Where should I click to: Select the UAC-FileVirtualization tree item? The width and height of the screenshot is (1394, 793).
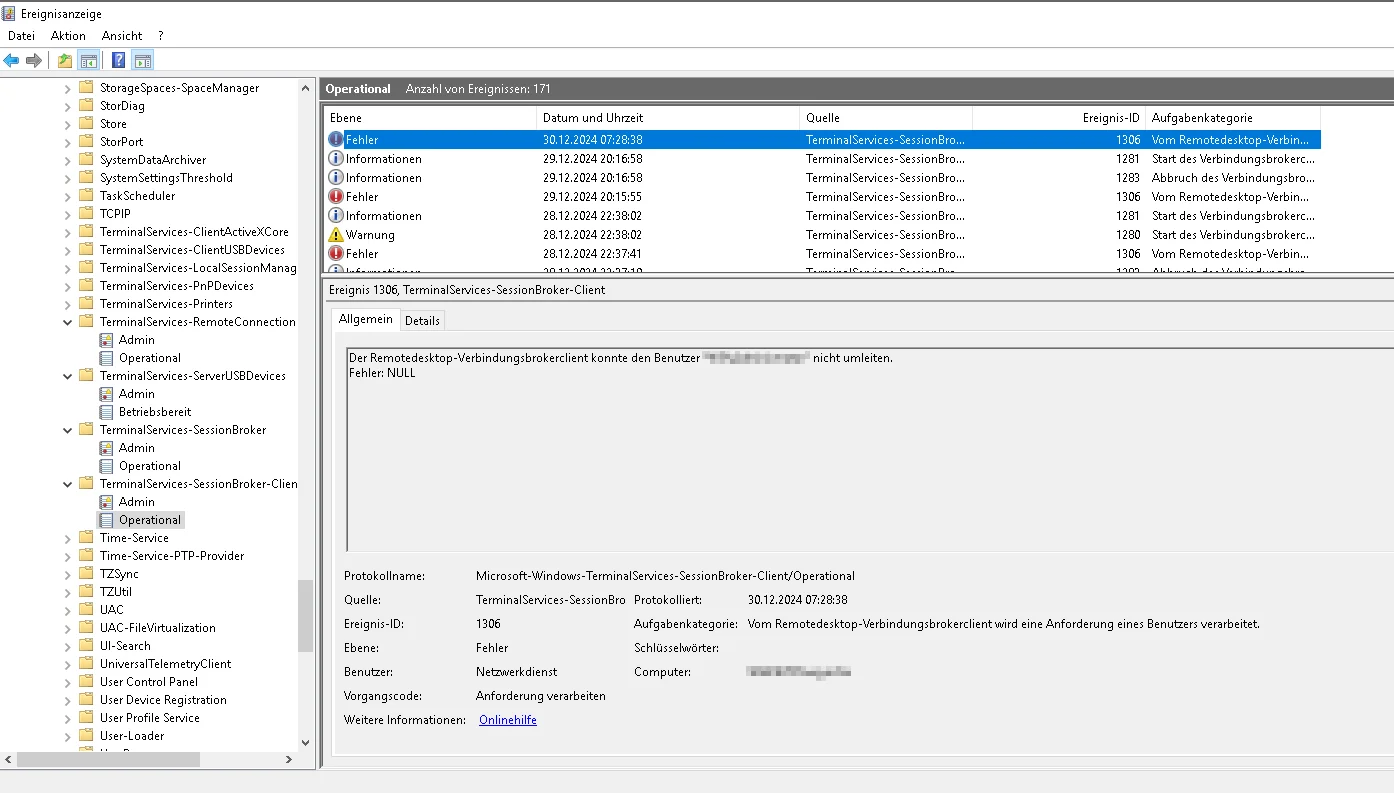157,628
